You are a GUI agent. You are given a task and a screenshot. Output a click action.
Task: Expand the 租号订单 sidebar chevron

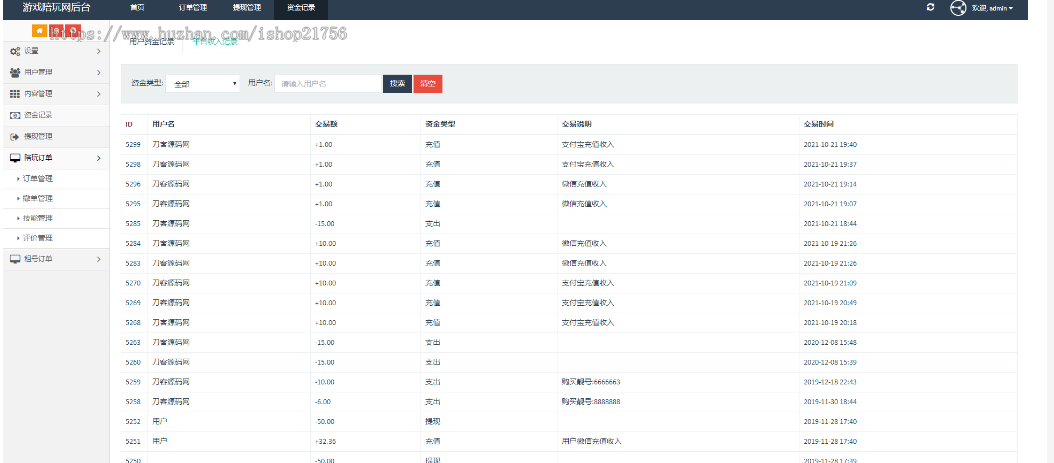[x=99, y=259]
